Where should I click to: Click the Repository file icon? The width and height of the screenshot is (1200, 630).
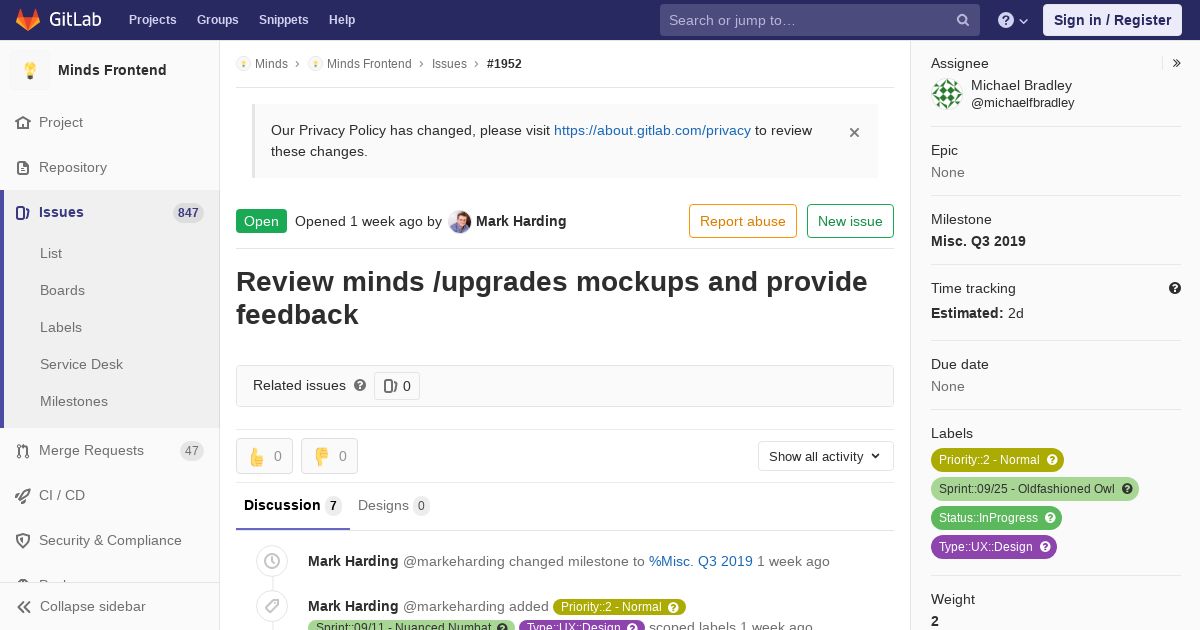pos(23,168)
